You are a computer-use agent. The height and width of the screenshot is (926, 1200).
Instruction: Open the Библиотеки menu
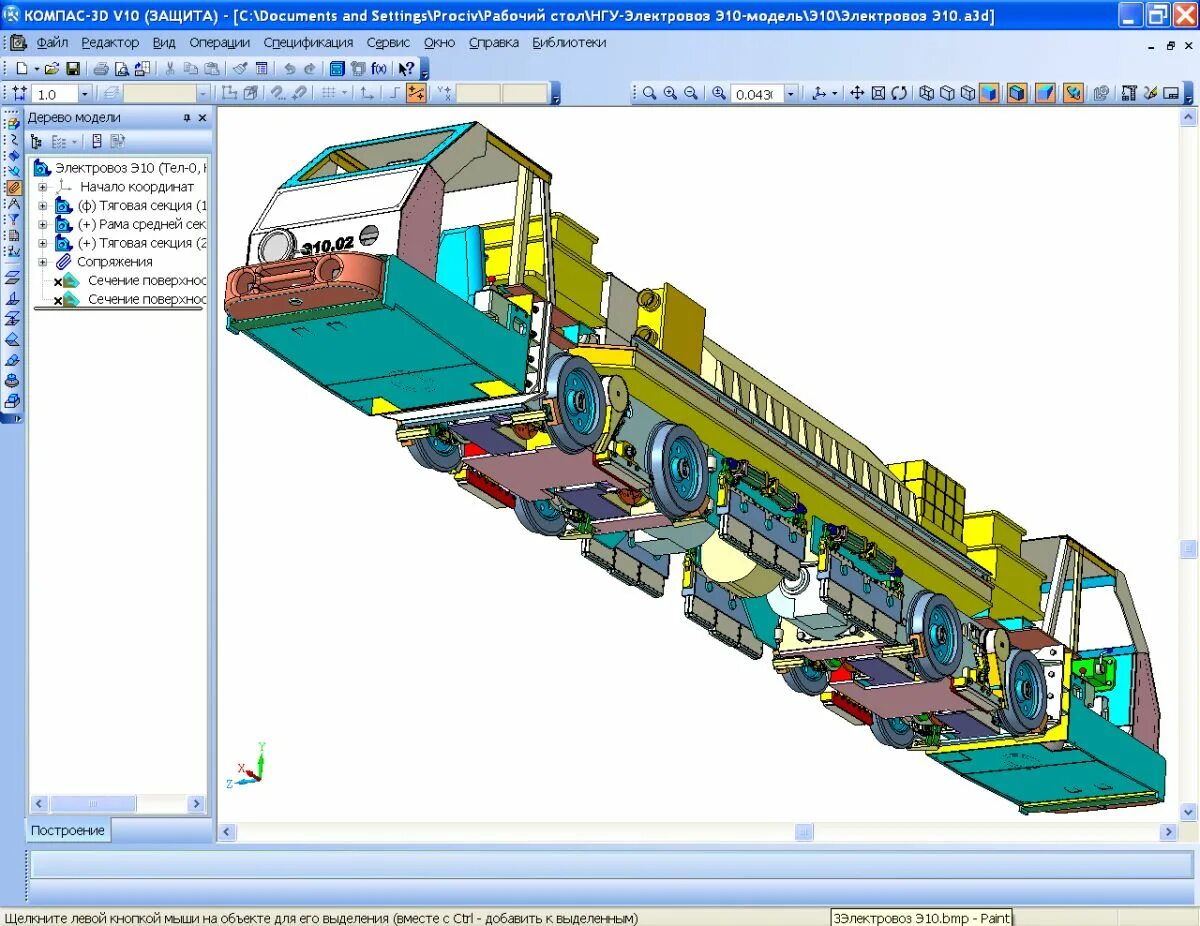pos(569,42)
